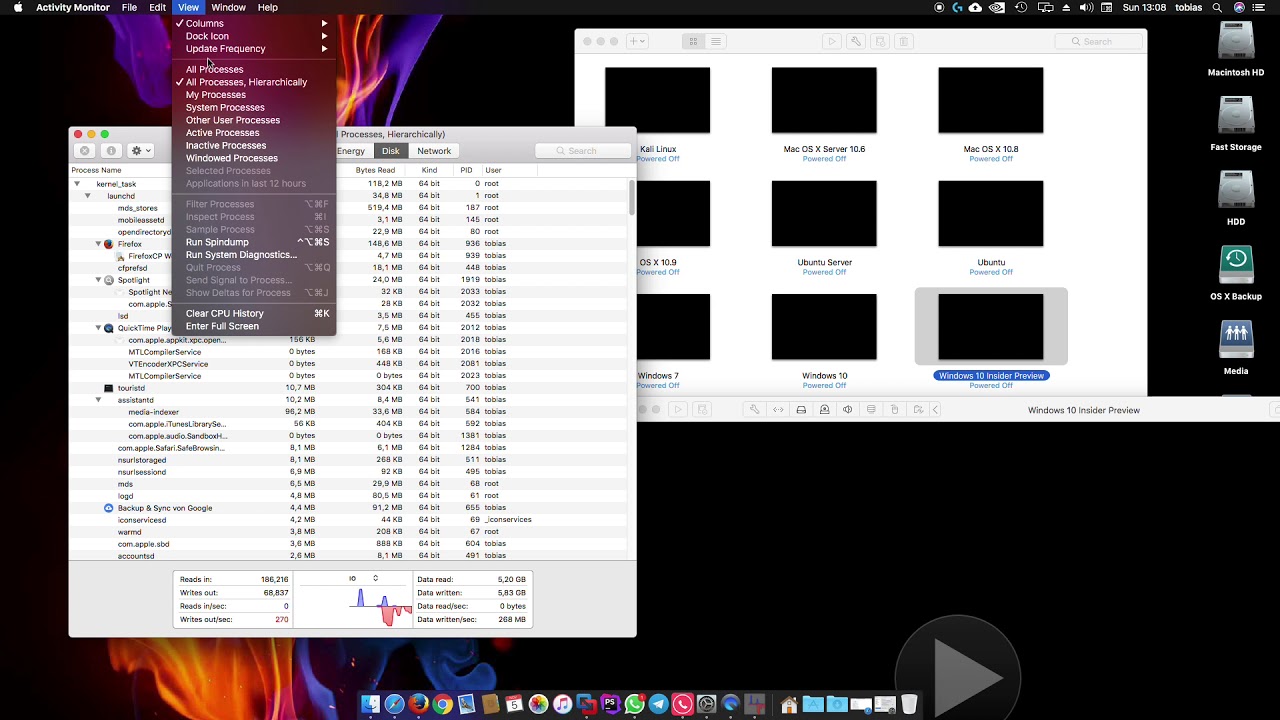
Task: Collapse the kernel_task tree row
Action: (x=77, y=184)
